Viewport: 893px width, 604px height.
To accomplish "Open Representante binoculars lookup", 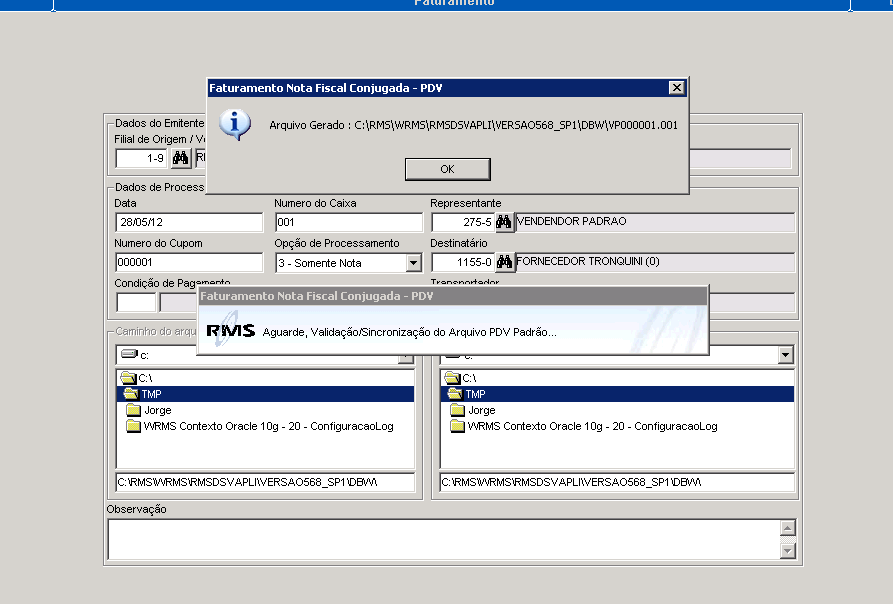I will pyautogui.click(x=503, y=221).
